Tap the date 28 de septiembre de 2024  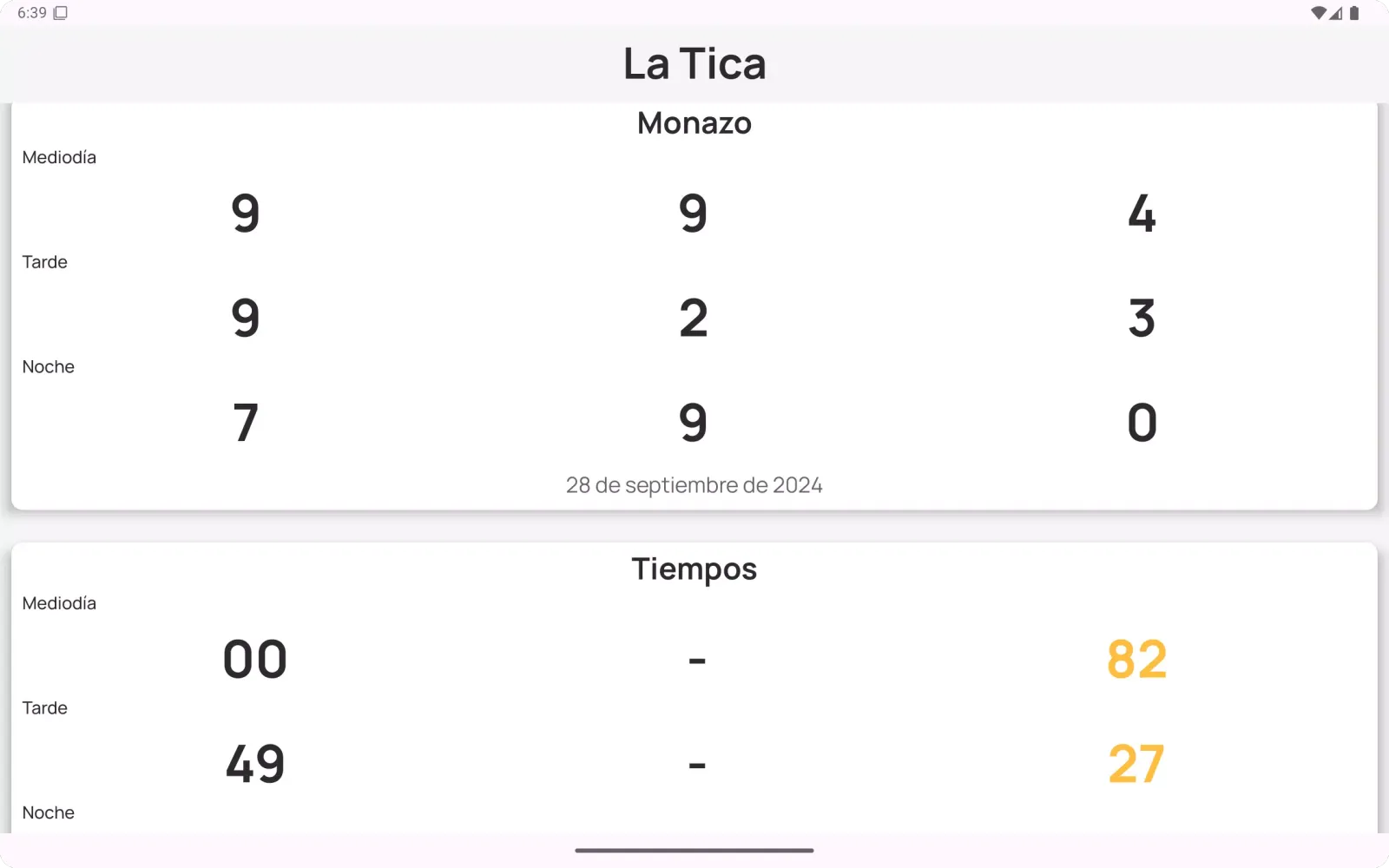pyautogui.click(x=694, y=485)
